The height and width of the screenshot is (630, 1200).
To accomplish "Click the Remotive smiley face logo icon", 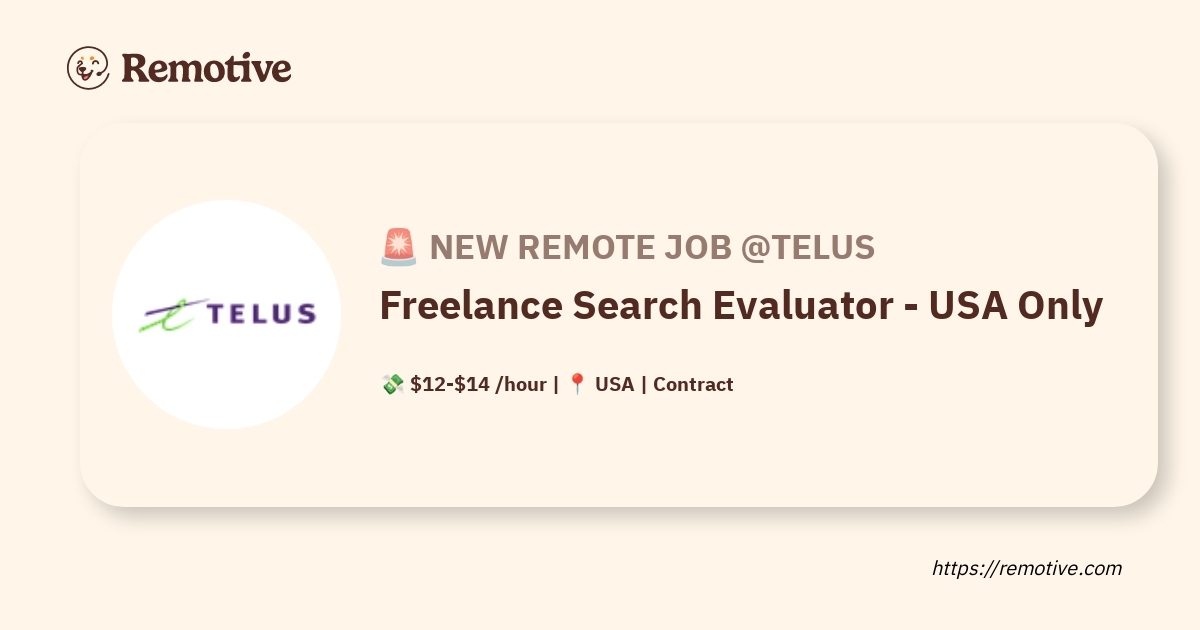I will [x=88, y=68].
